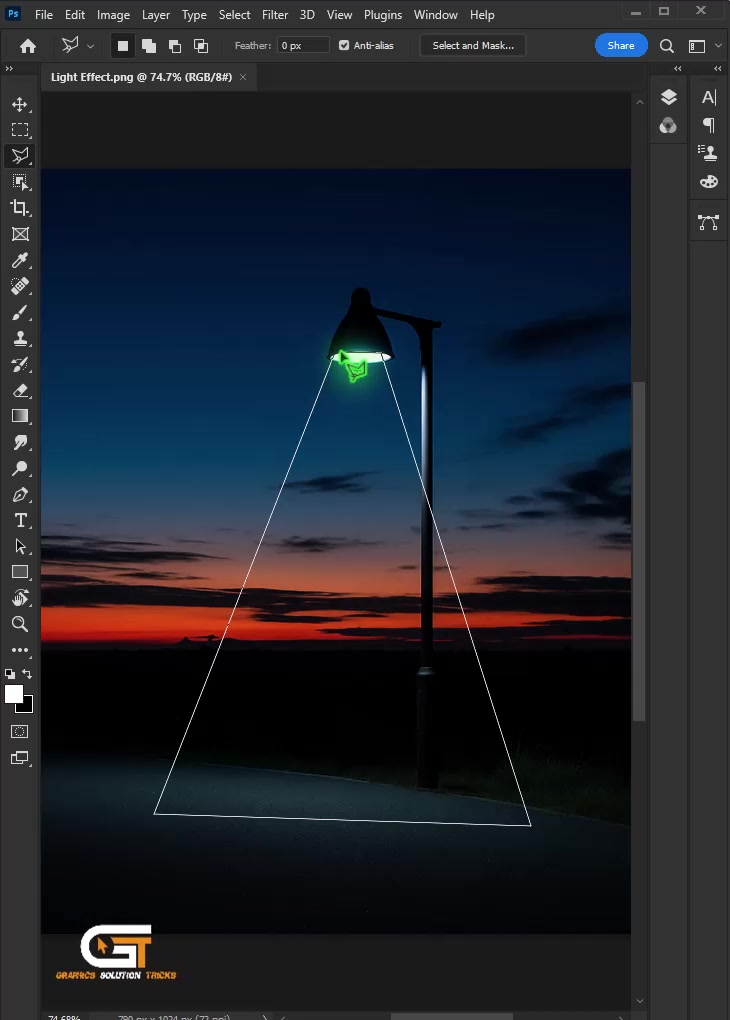Go to Photoshop Home screen
This screenshot has height=1020, width=730.
[28, 46]
